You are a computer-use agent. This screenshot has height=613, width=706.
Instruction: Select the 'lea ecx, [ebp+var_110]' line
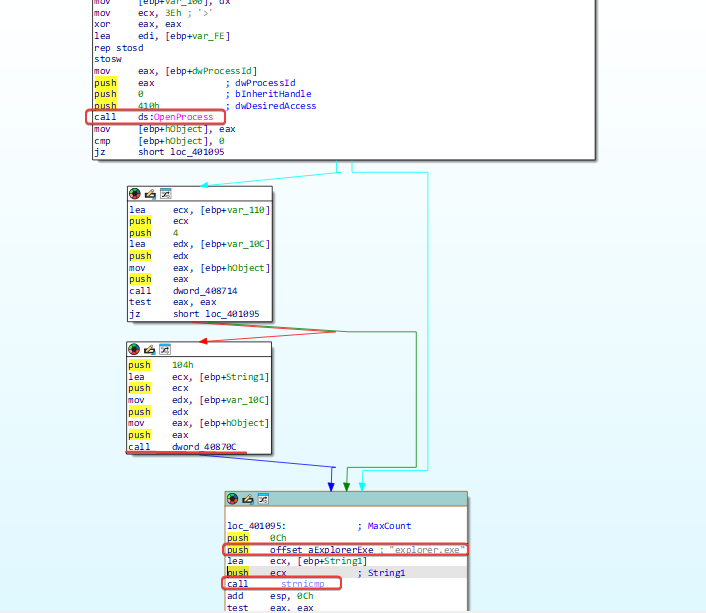199,210
